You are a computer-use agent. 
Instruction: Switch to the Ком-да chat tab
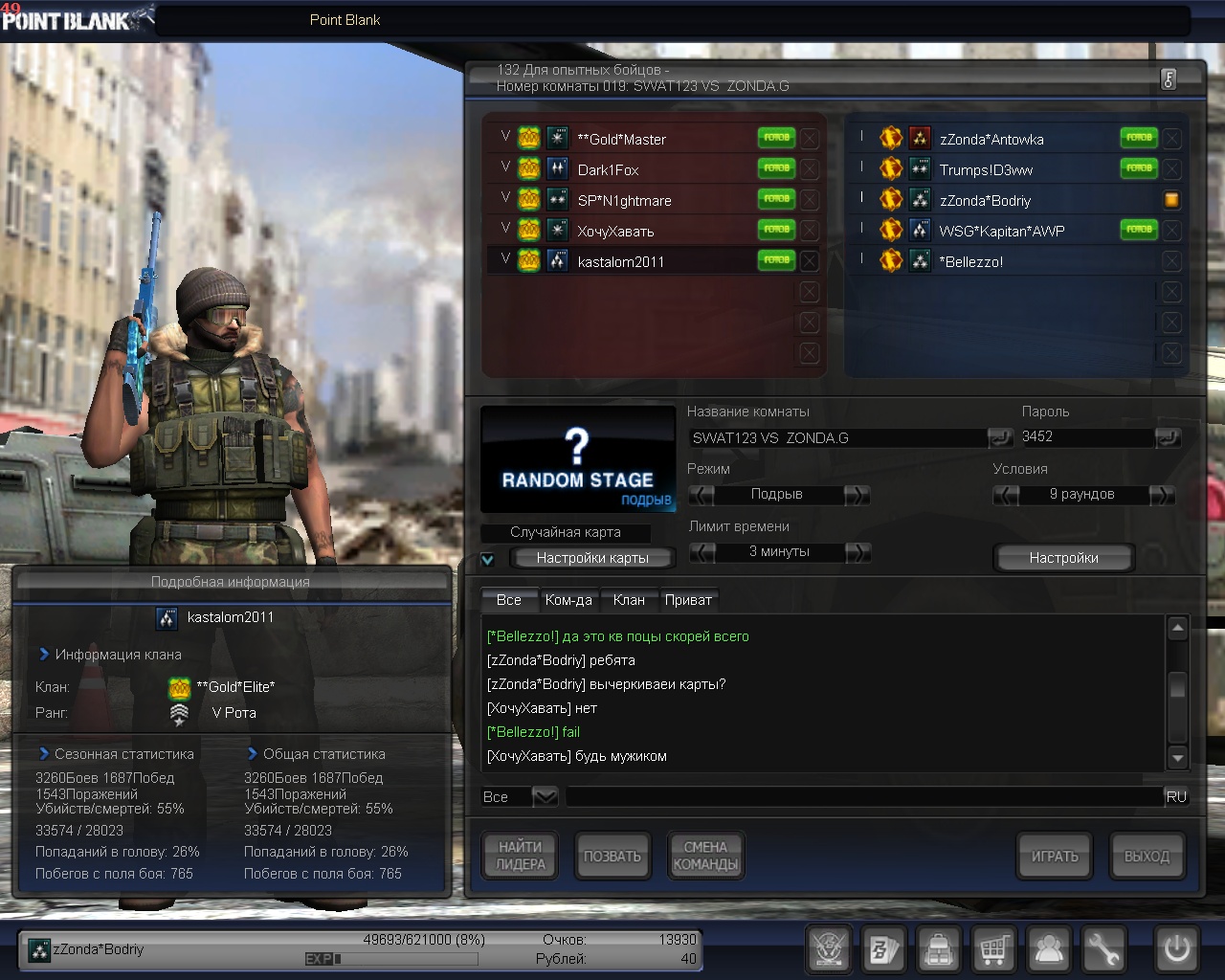568,600
